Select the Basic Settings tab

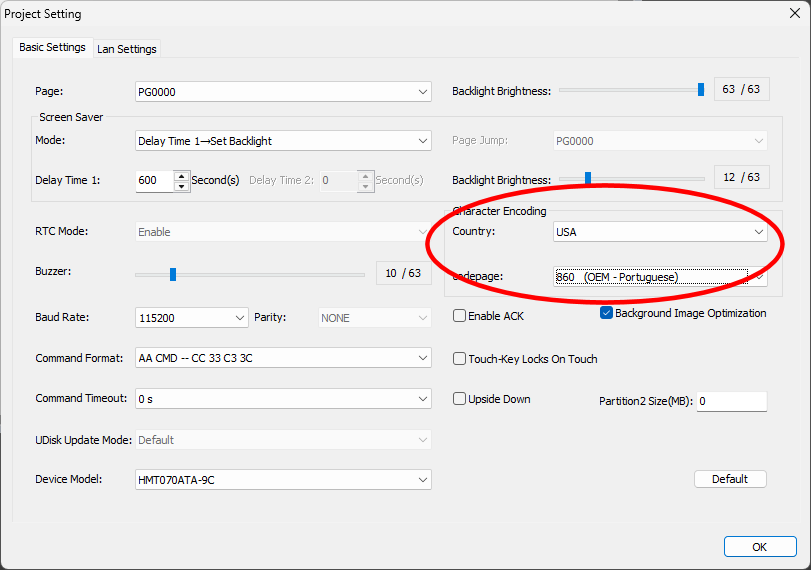coord(52,48)
